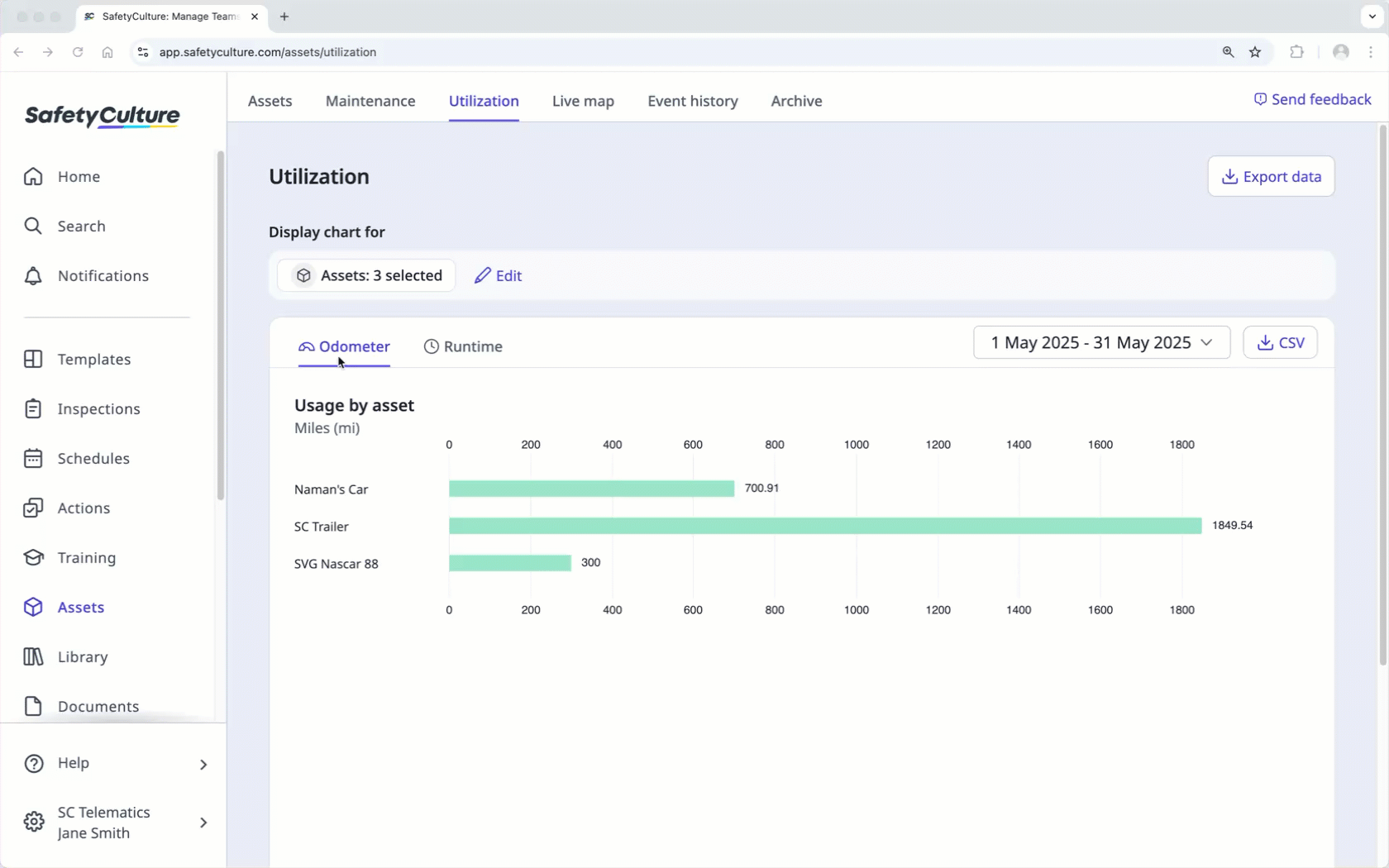Click the Send feedback speech bubble icon
This screenshot has height=868, width=1389.
[1260, 99]
